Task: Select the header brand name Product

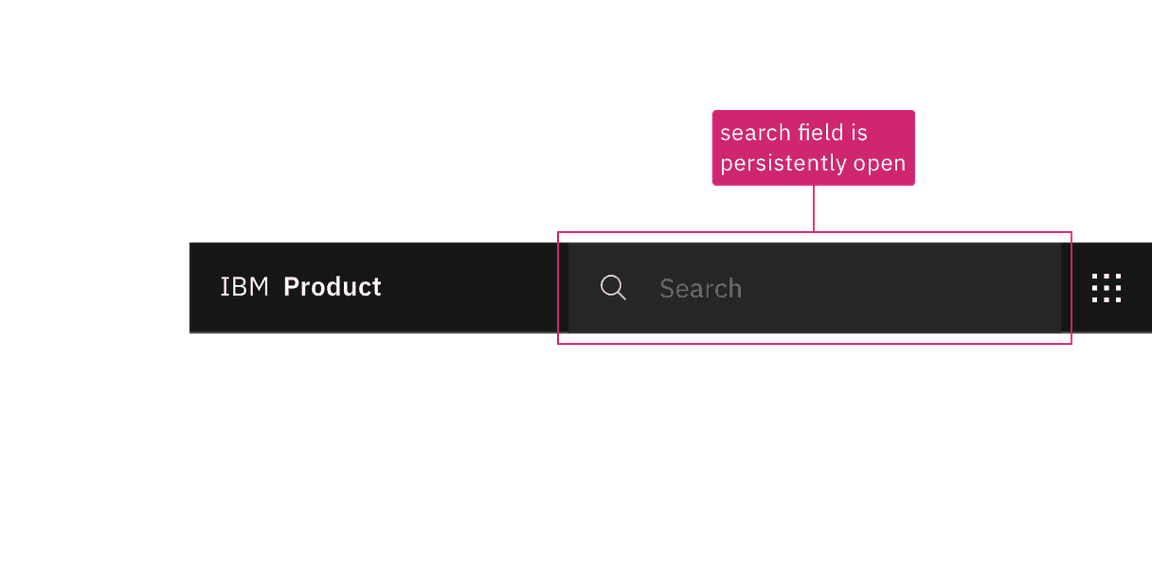Action: click(332, 287)
